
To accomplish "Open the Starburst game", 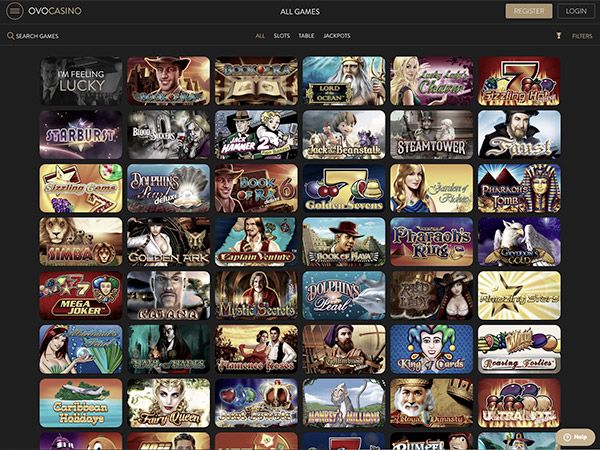I will pyautogui.click(x=81, y=135).
